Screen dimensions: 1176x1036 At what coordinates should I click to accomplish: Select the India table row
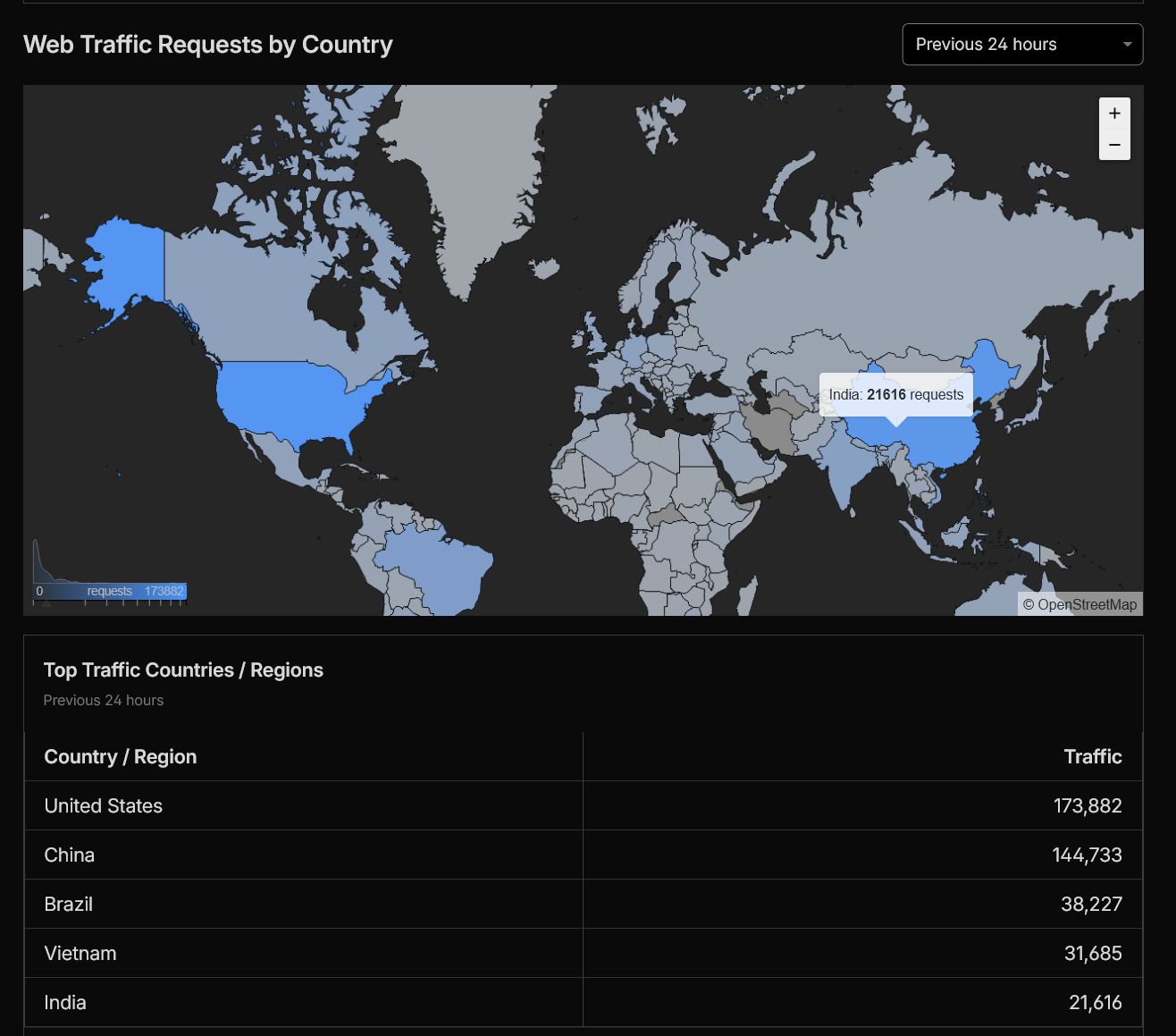pyautogui.click(x=583, y=1002)
